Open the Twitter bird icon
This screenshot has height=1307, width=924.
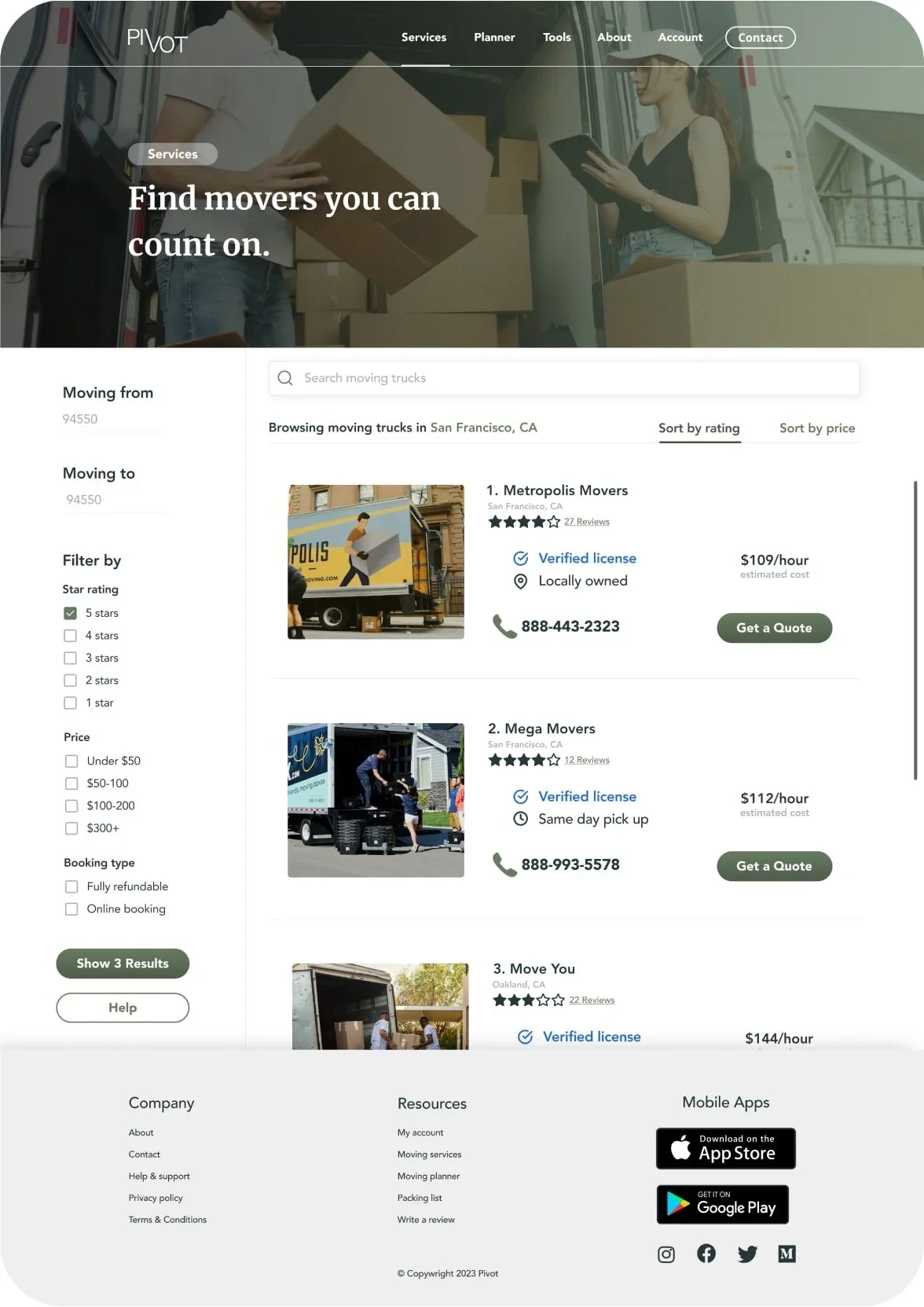747,1254
